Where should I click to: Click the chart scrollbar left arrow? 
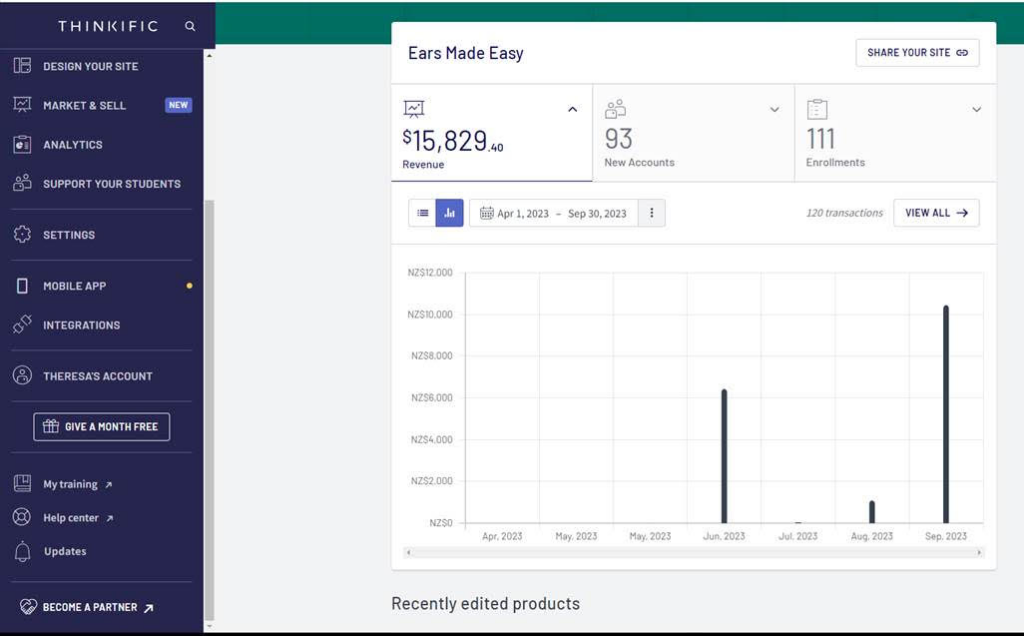point(408,552)
